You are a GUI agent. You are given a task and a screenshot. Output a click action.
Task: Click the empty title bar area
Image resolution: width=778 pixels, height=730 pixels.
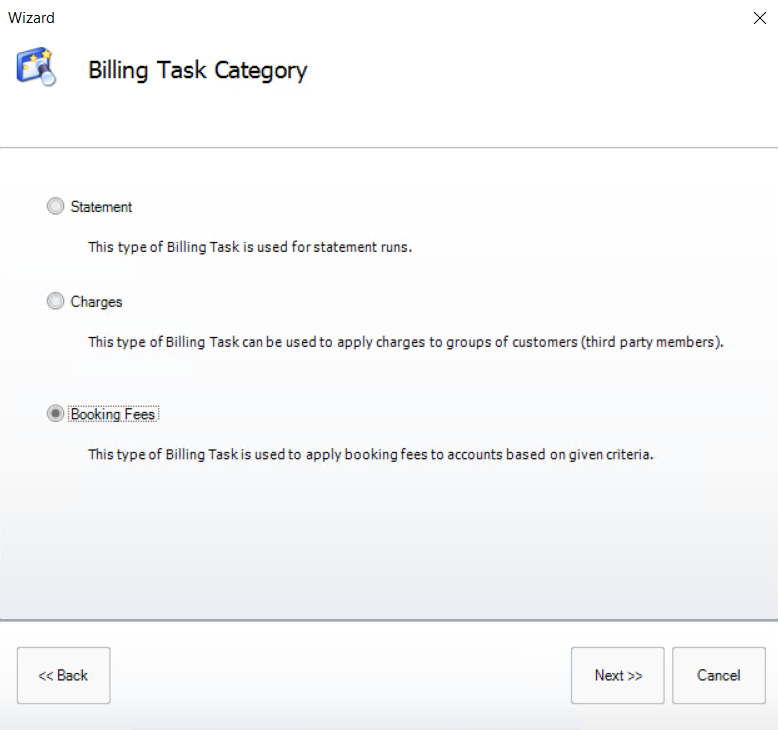tap(400, 18)
